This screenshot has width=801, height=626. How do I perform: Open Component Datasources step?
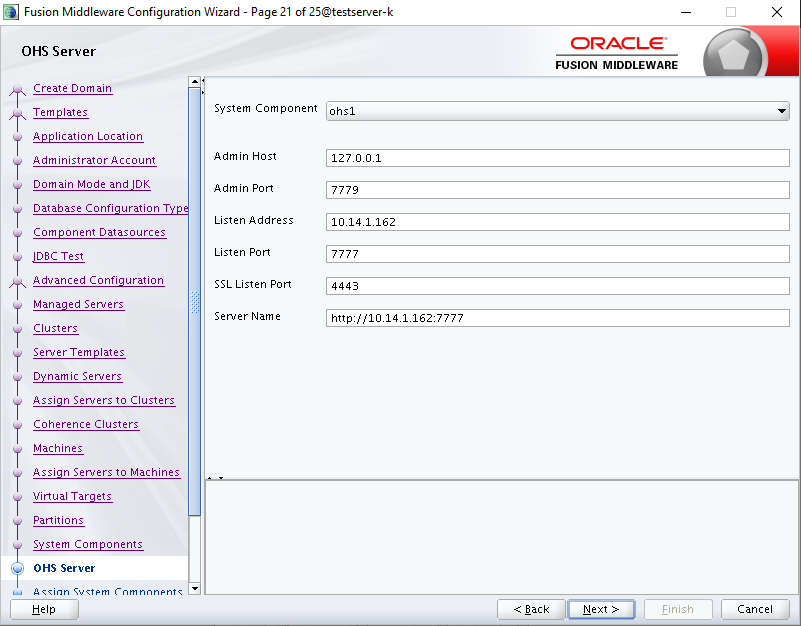point(99,233)
